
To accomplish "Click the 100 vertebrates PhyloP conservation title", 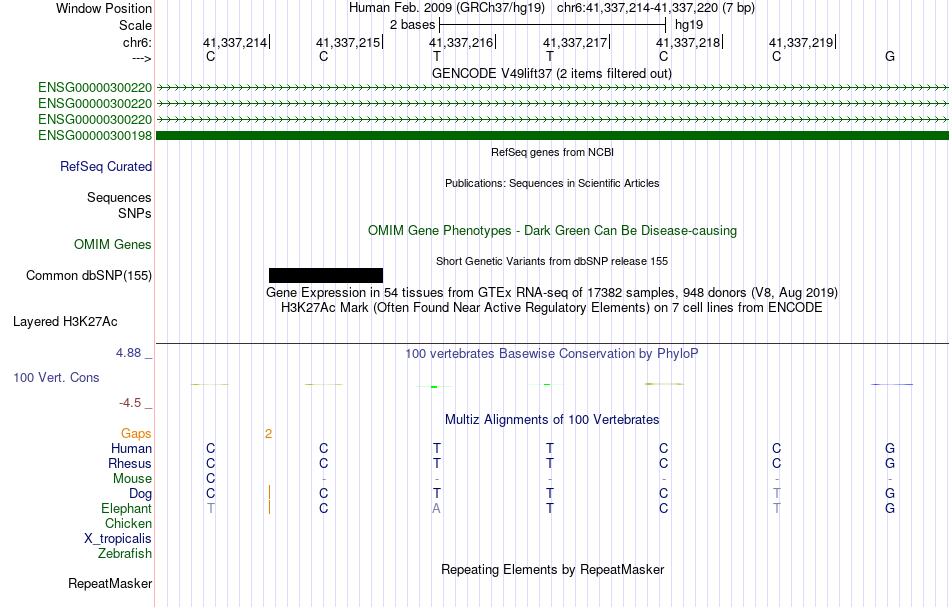I will pyautogui.click(x=551, y=354).
